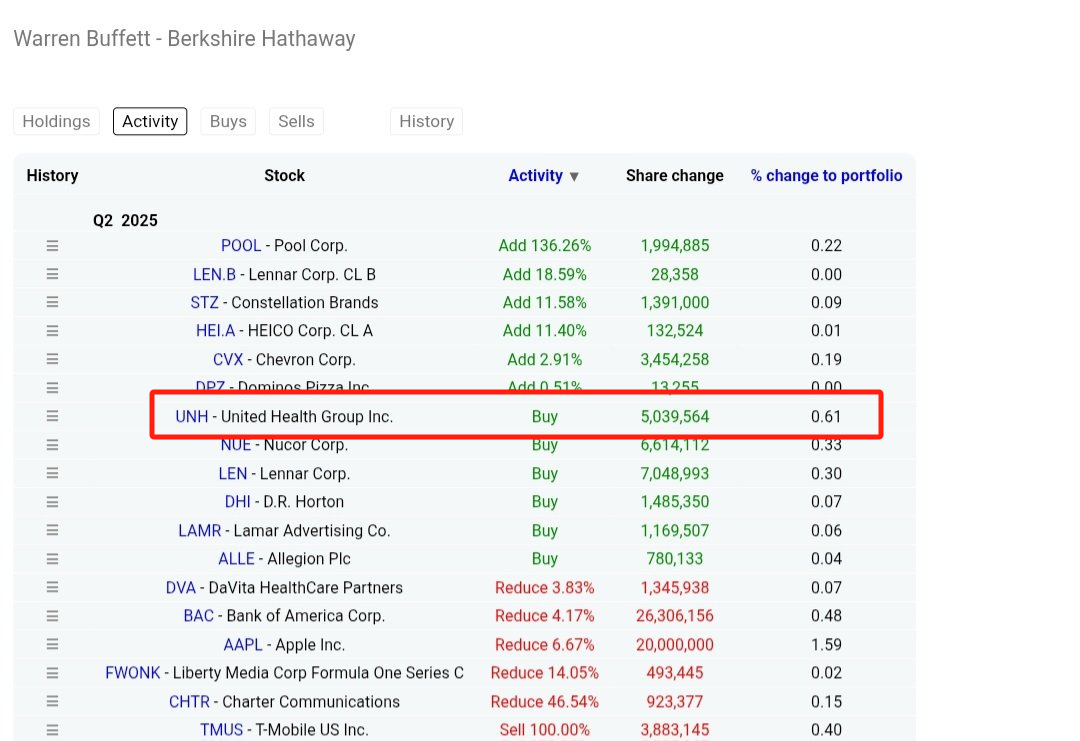The width and height of the screenshot is (1080, 741).
Task: Show history icon for Chevron Corp.
Action: point(52,359)
